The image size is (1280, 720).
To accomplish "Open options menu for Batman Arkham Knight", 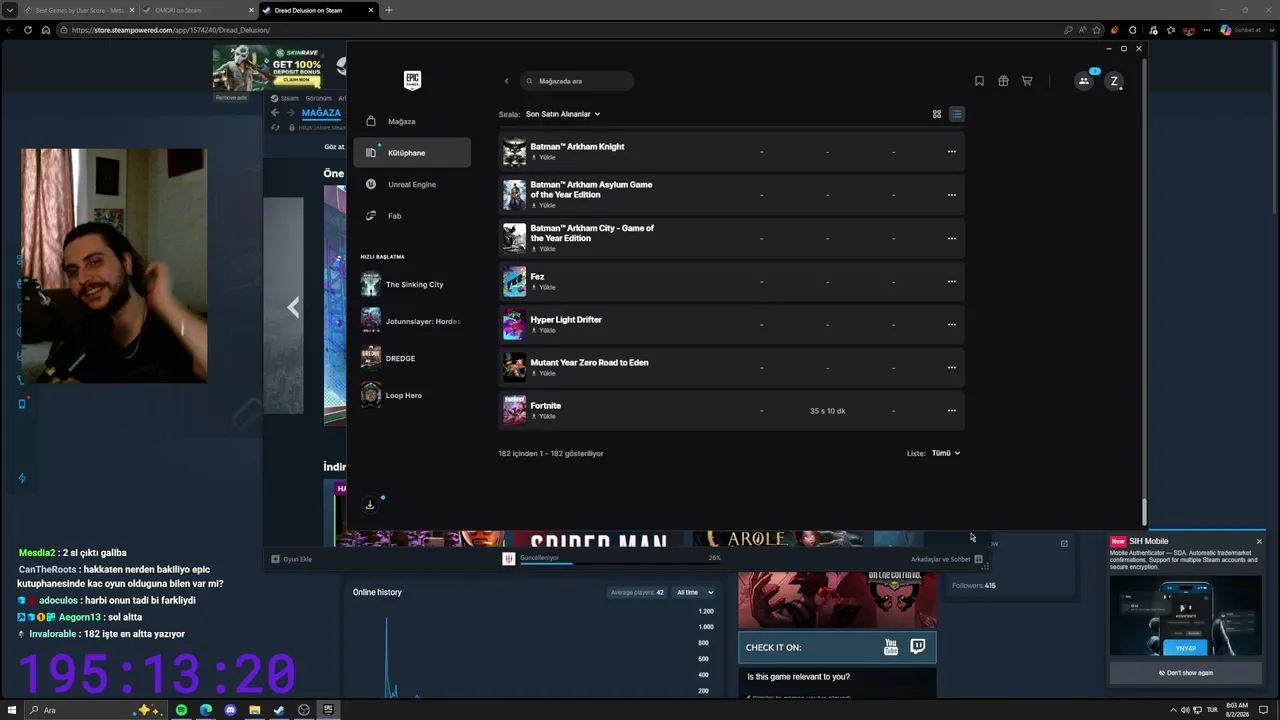I will [x=952, y=152].
